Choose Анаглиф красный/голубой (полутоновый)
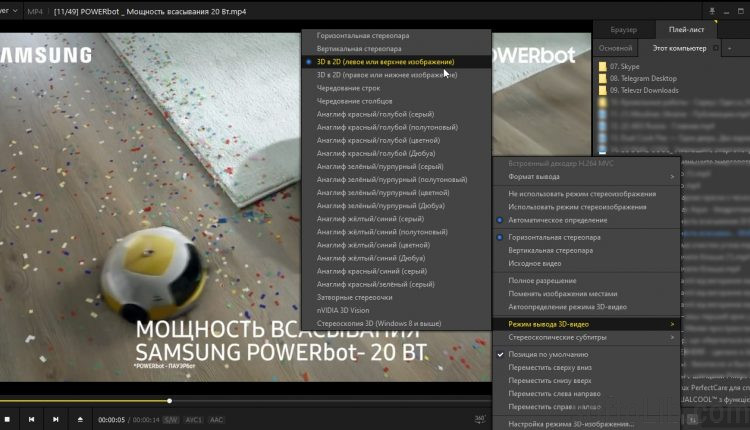750x430 pixels. click(x=397, y=127)
